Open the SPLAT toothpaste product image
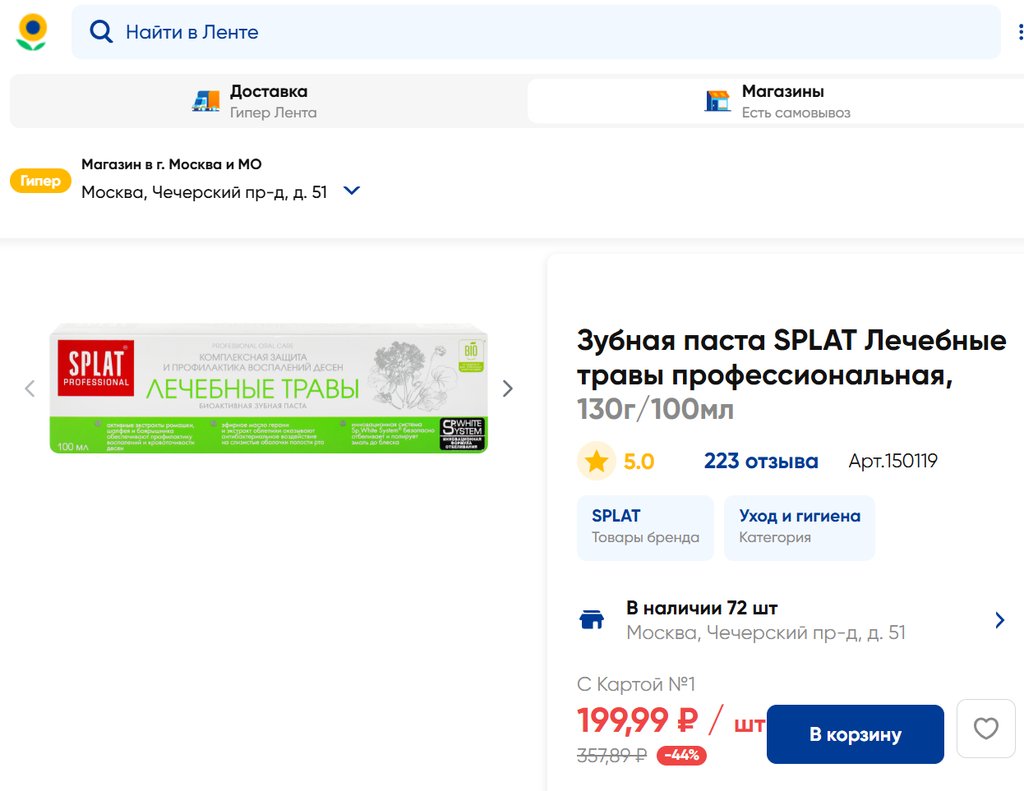 [x=268, y=388]
